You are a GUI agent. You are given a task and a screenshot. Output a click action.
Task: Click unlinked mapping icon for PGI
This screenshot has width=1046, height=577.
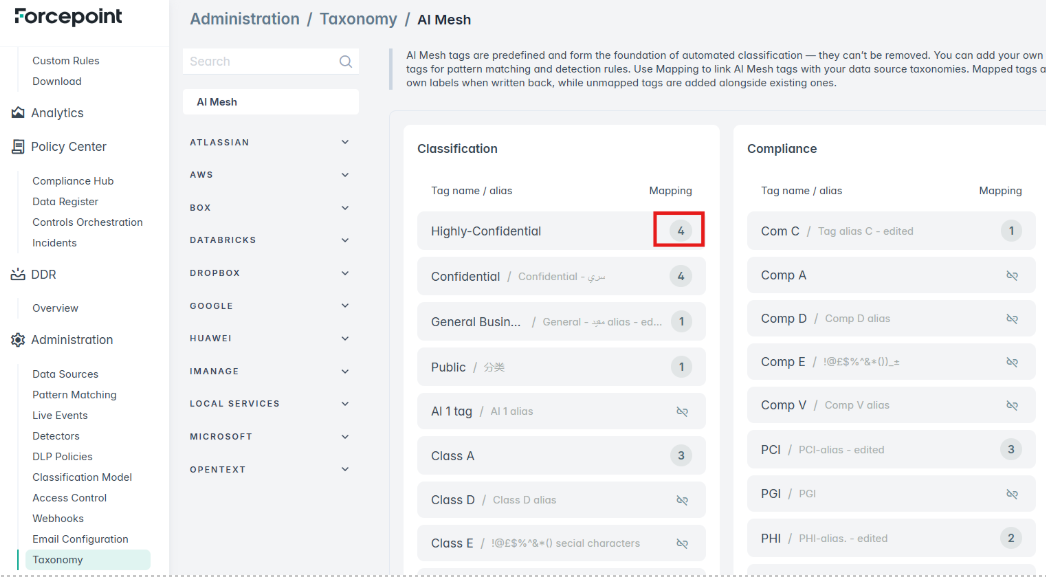[x=1012, y=494]
